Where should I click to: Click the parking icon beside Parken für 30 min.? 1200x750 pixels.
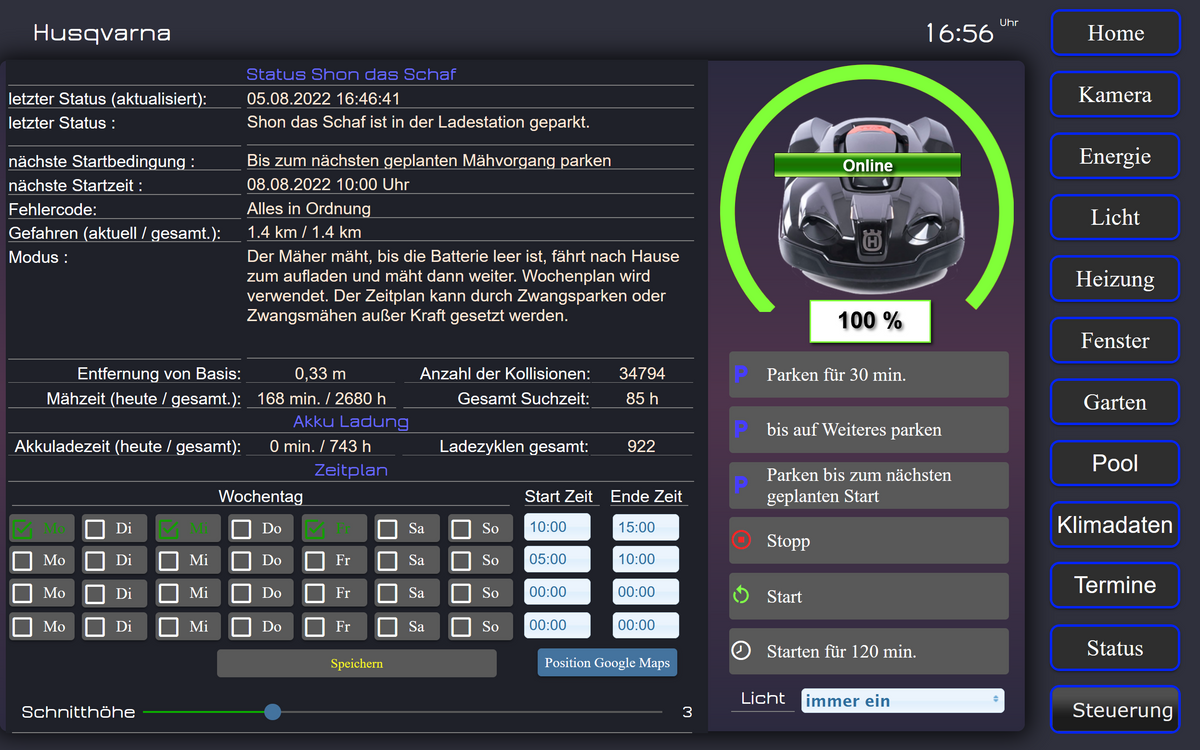741,375
